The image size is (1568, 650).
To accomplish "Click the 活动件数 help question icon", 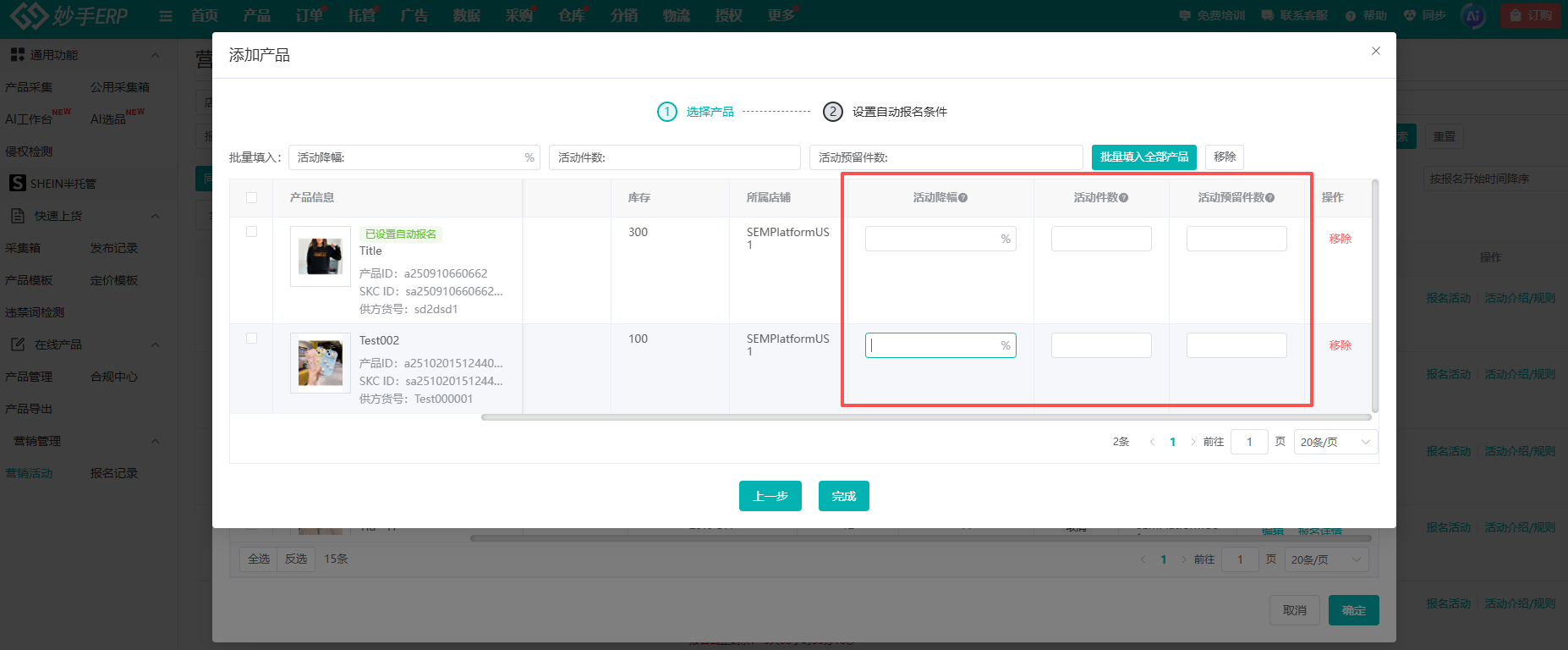I will [1124, 198].
